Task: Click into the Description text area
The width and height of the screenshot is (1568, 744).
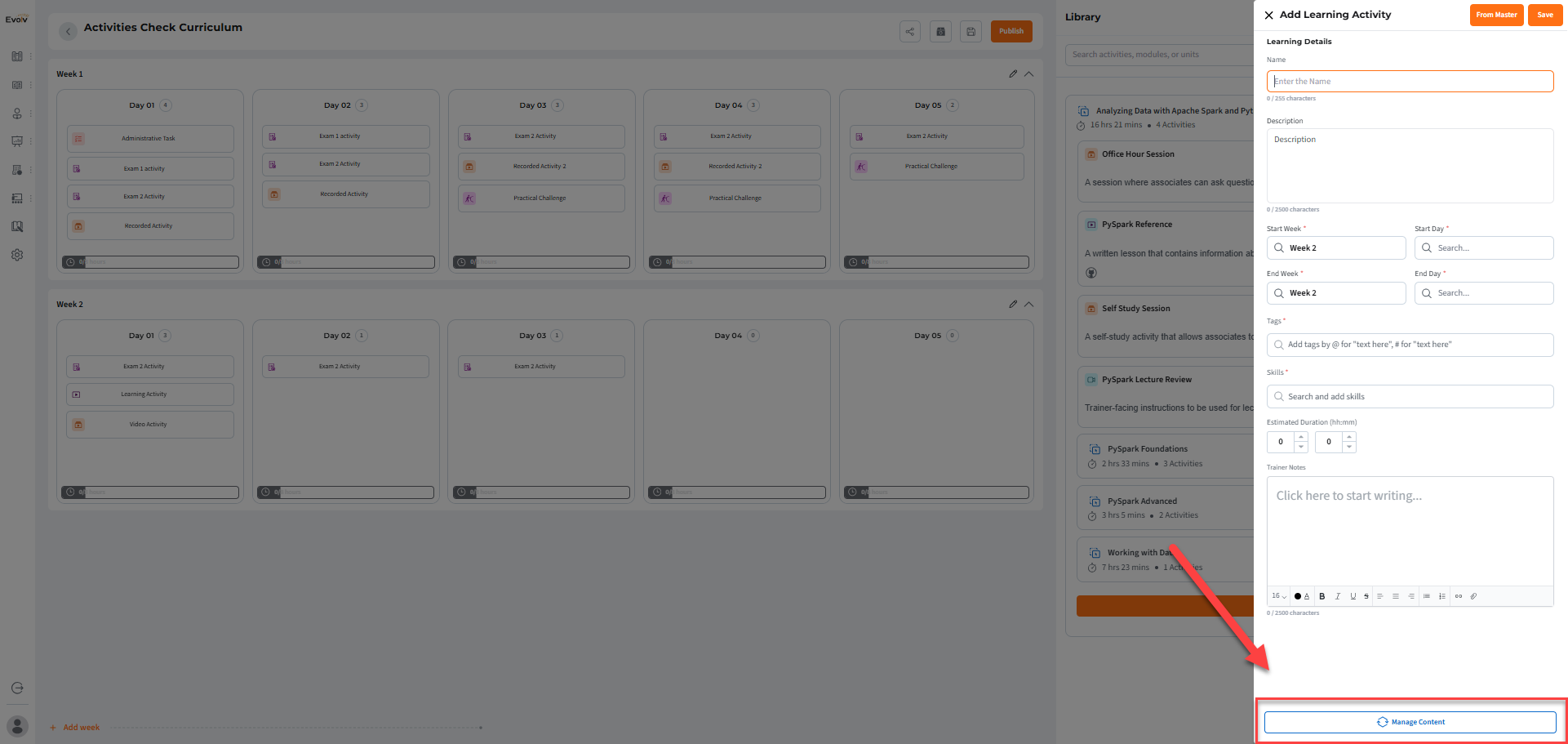Action: pyautogui.click(x=1410, y=166)
